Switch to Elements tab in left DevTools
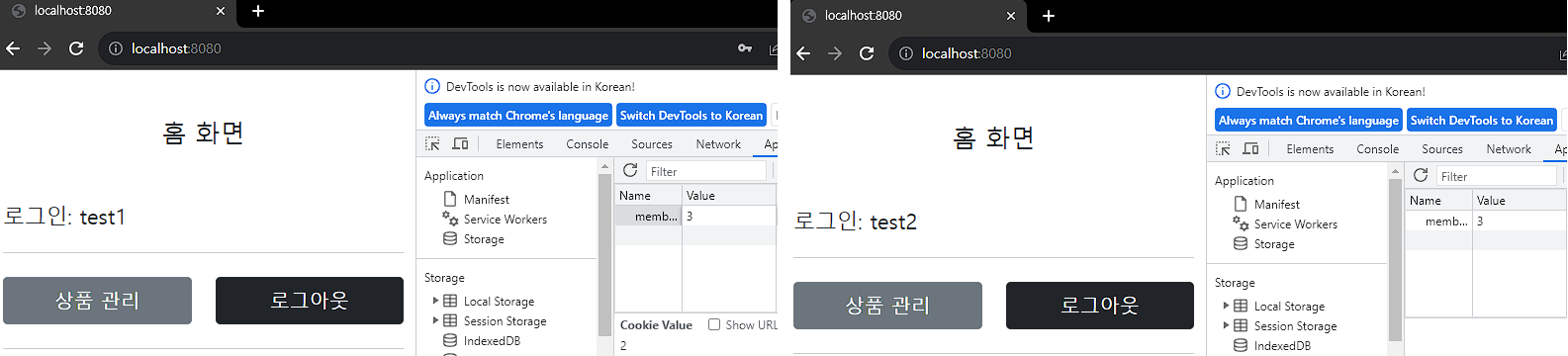This screenshot has width=1568, height=356. 519,144
